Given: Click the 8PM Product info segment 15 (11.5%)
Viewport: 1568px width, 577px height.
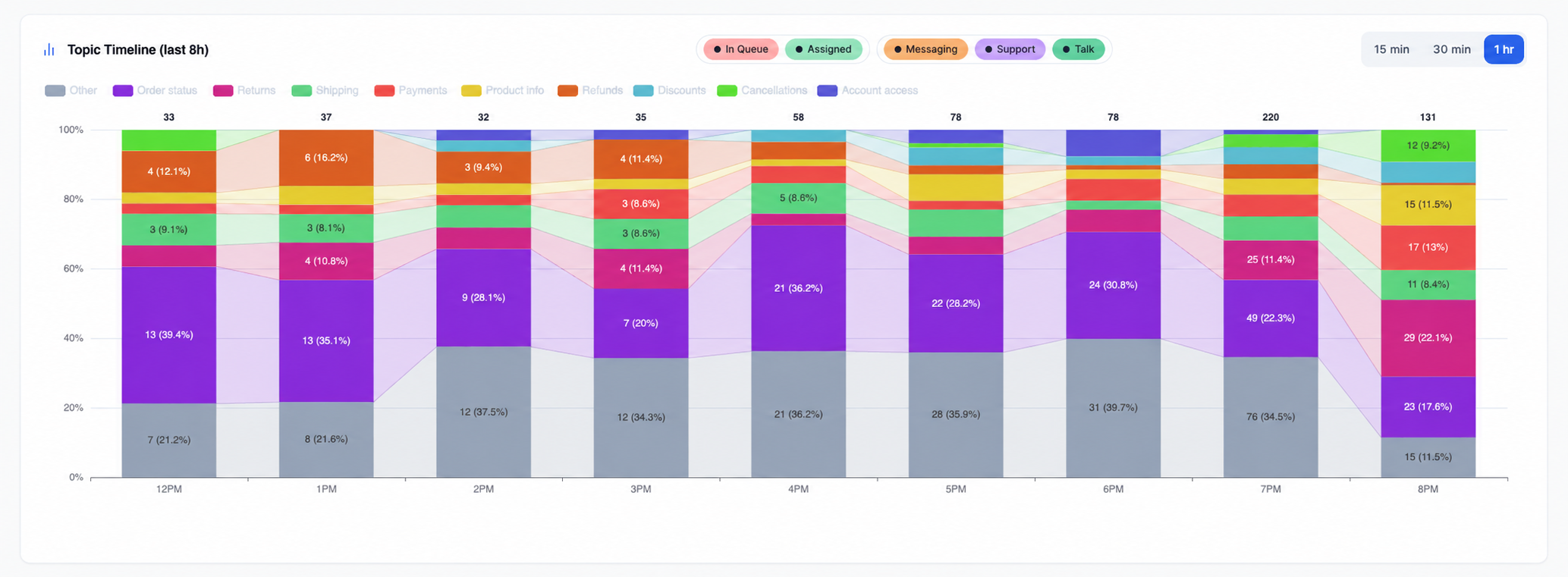Looking at the screenshot, I should point(1428,205).
